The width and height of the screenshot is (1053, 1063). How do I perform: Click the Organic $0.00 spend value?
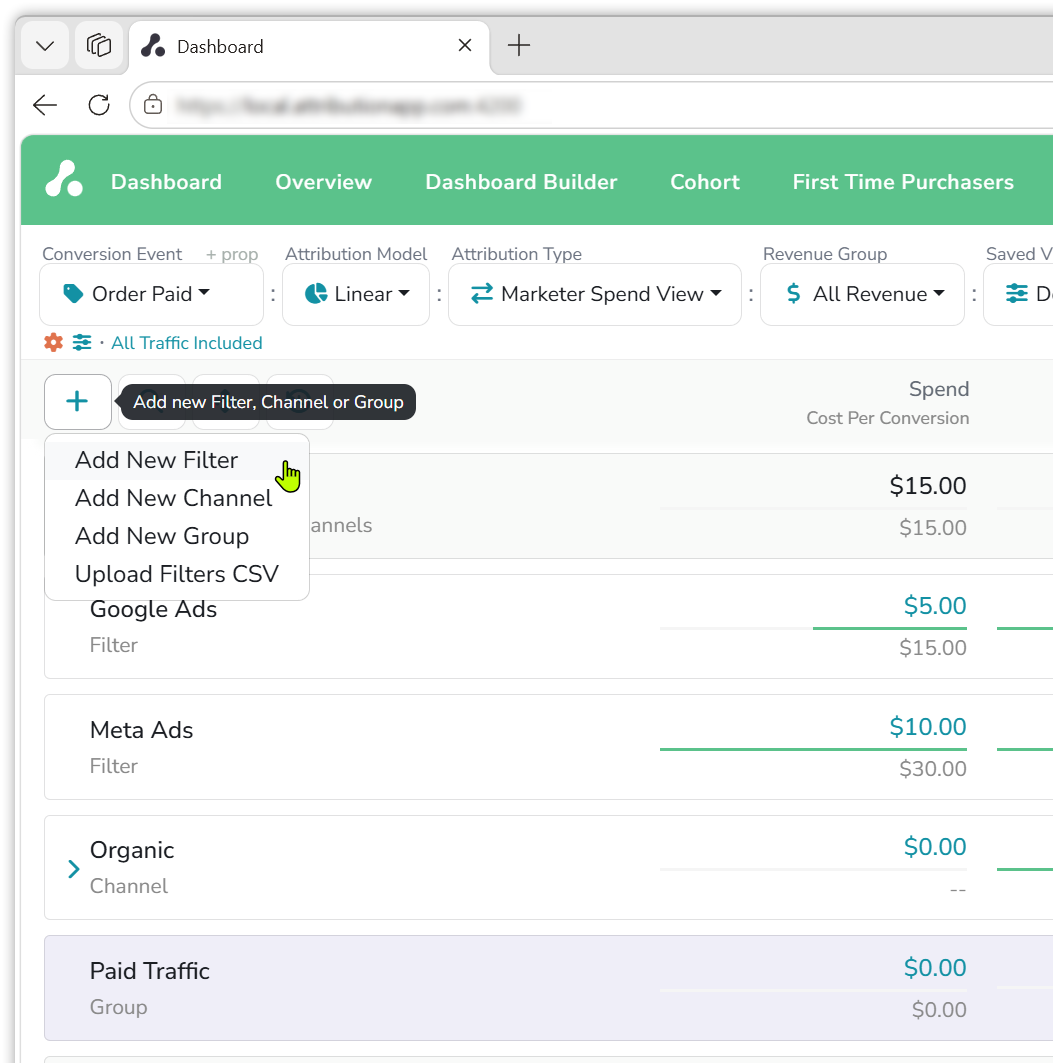(x=935, y=847)
